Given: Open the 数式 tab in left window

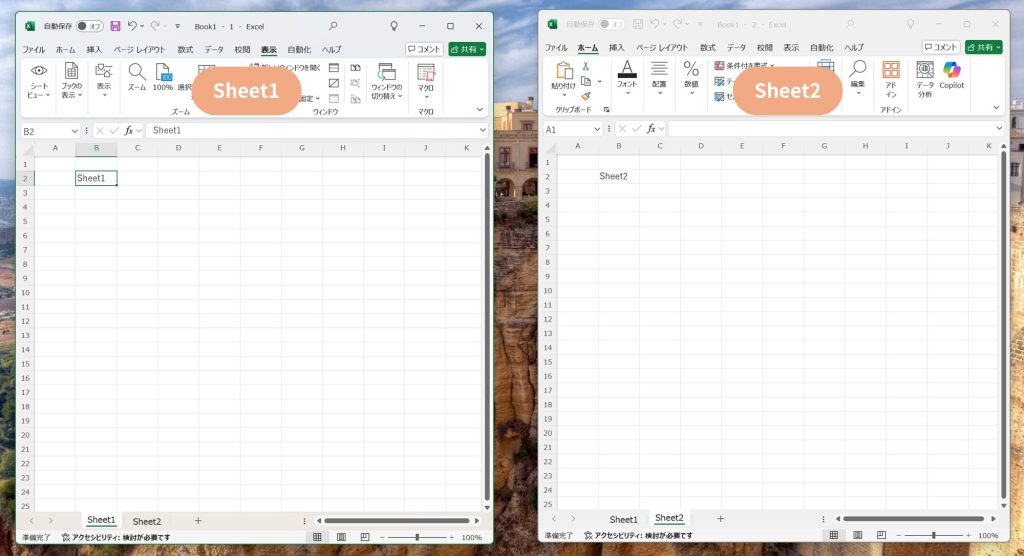Looking at the screenshot, I should [x=185, y=49].
